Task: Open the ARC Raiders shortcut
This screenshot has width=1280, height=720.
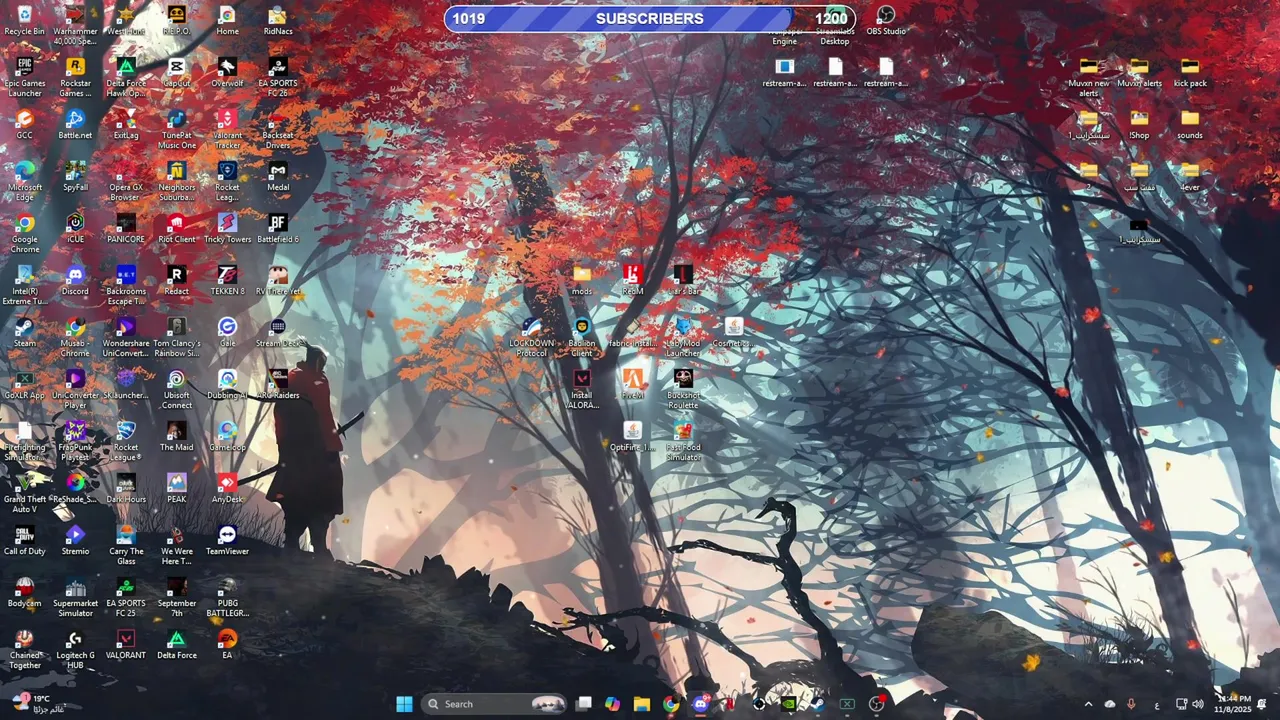Action: pos(278,384)
